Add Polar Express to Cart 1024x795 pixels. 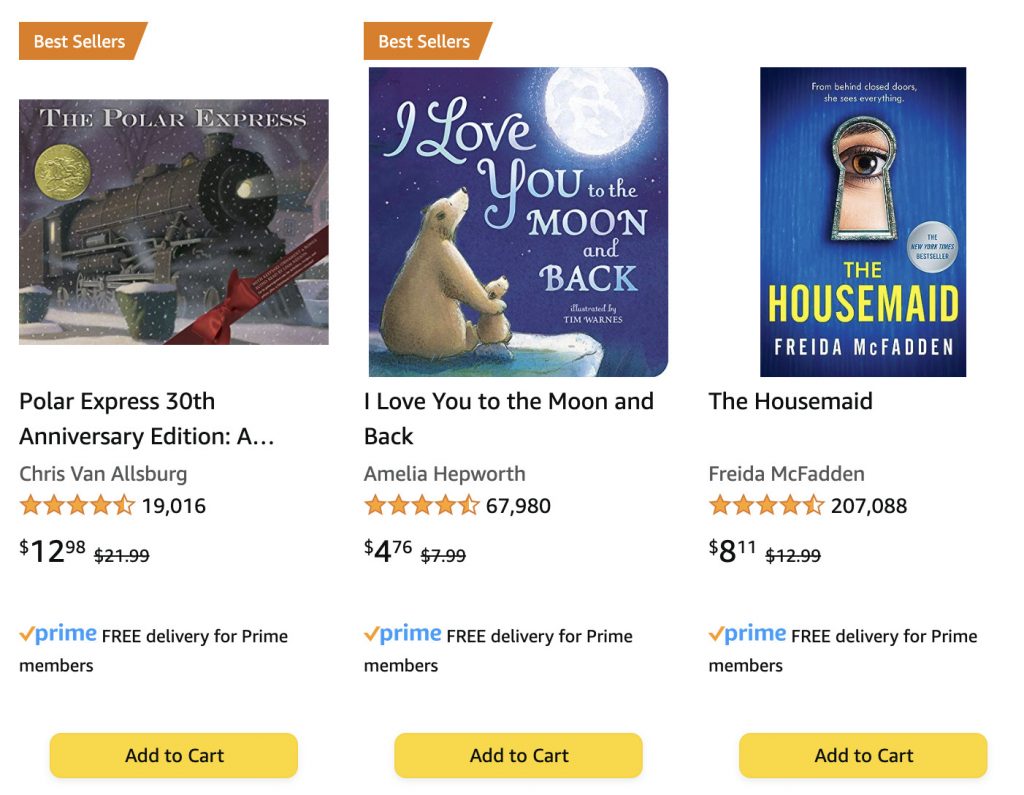[174, 755]
